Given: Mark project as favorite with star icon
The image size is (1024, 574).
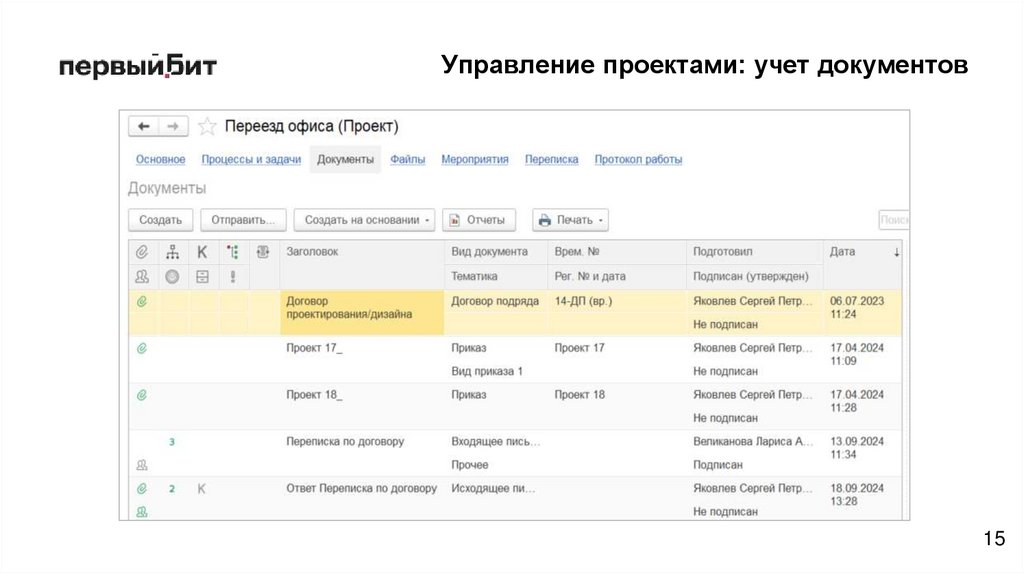Looking at the screenshot, I should click(207, 126).
